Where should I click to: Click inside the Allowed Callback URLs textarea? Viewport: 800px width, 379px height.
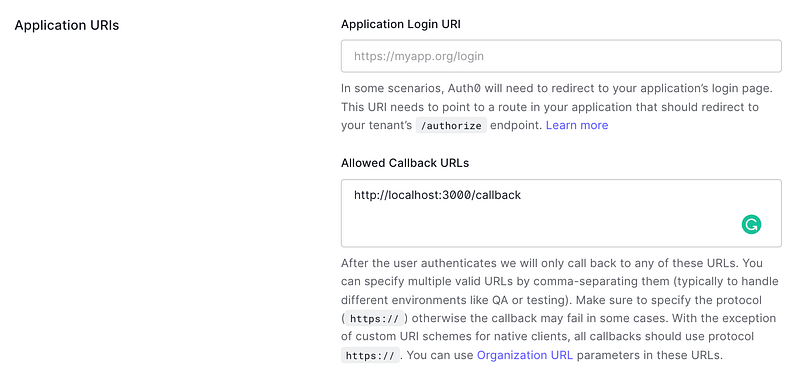[561, 213]
